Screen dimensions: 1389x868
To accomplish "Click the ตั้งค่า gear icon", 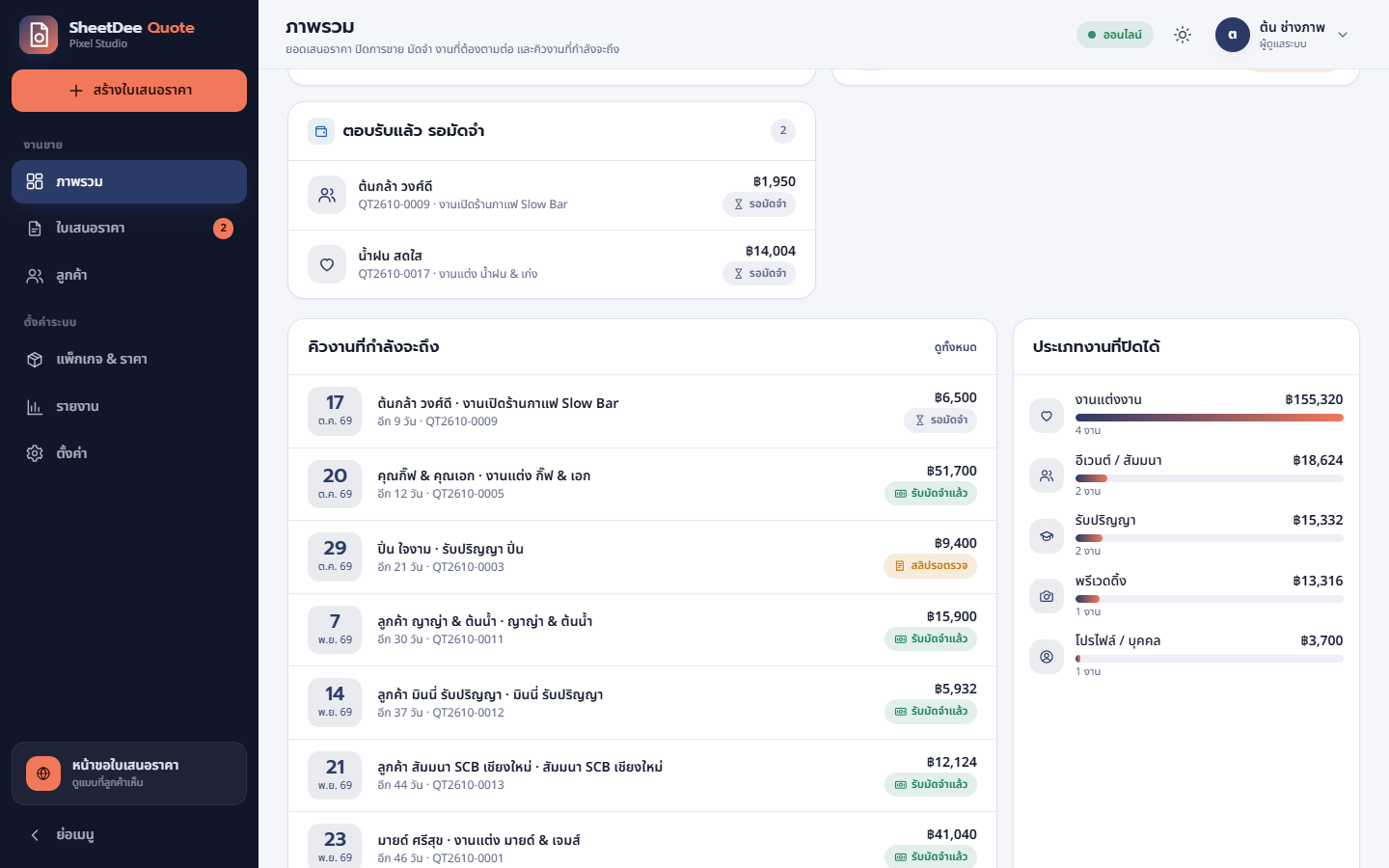I will (x=35, y=453).
